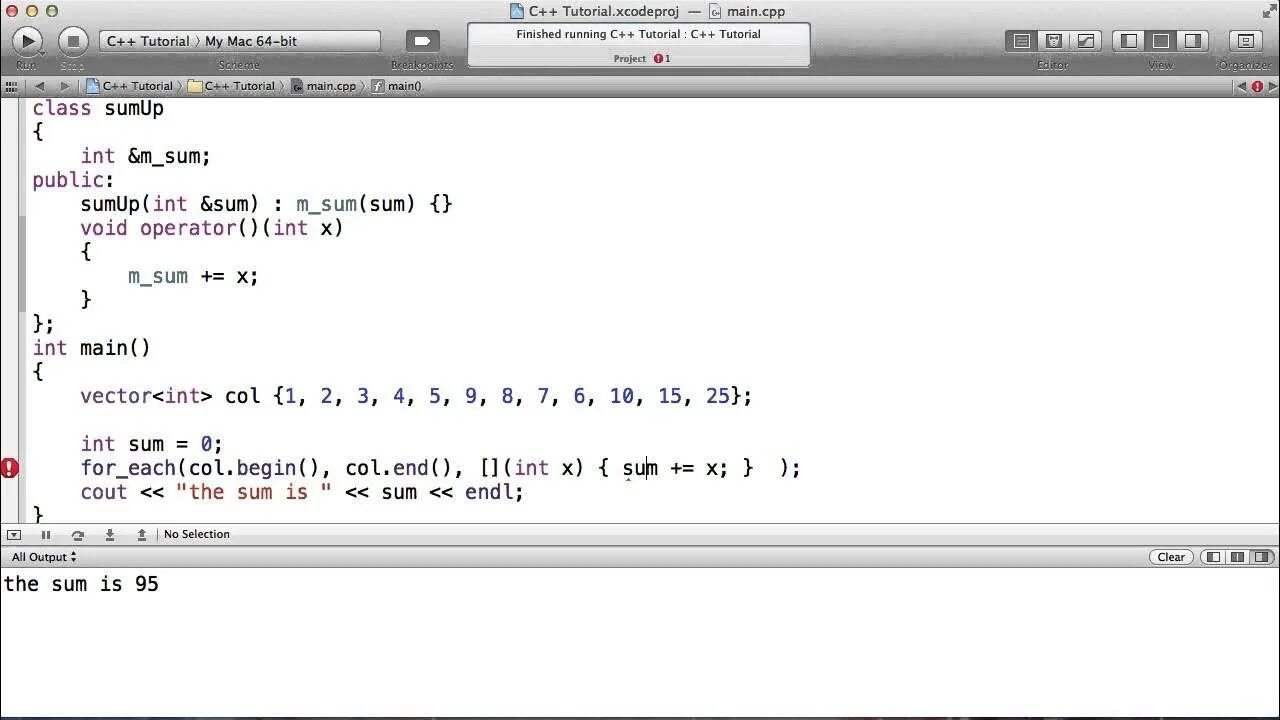
Task: Toggle the Breakpoints button
Action: pyautogui.click(x=422, y=41)
